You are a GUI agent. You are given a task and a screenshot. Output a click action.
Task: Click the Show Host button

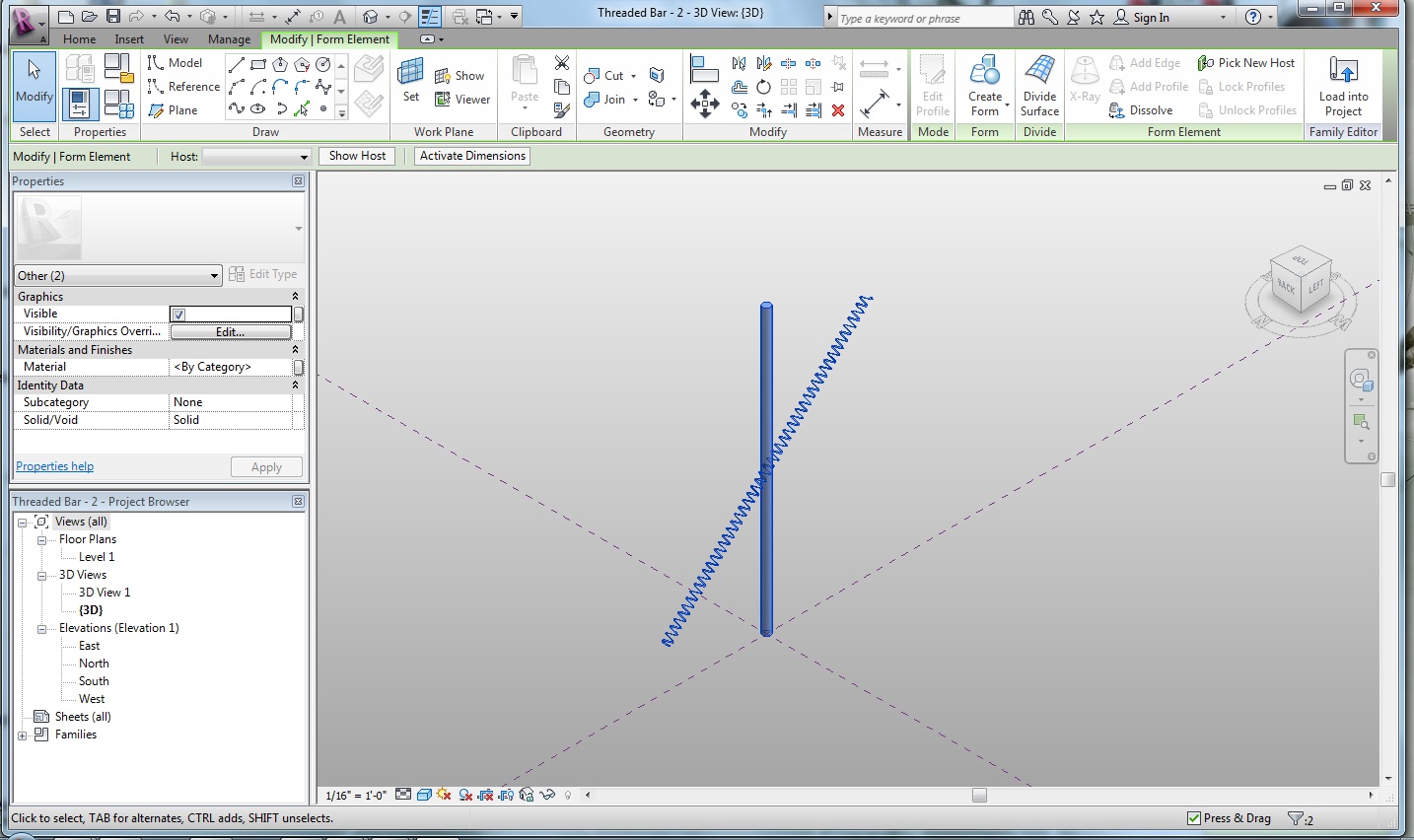[357, 156]
